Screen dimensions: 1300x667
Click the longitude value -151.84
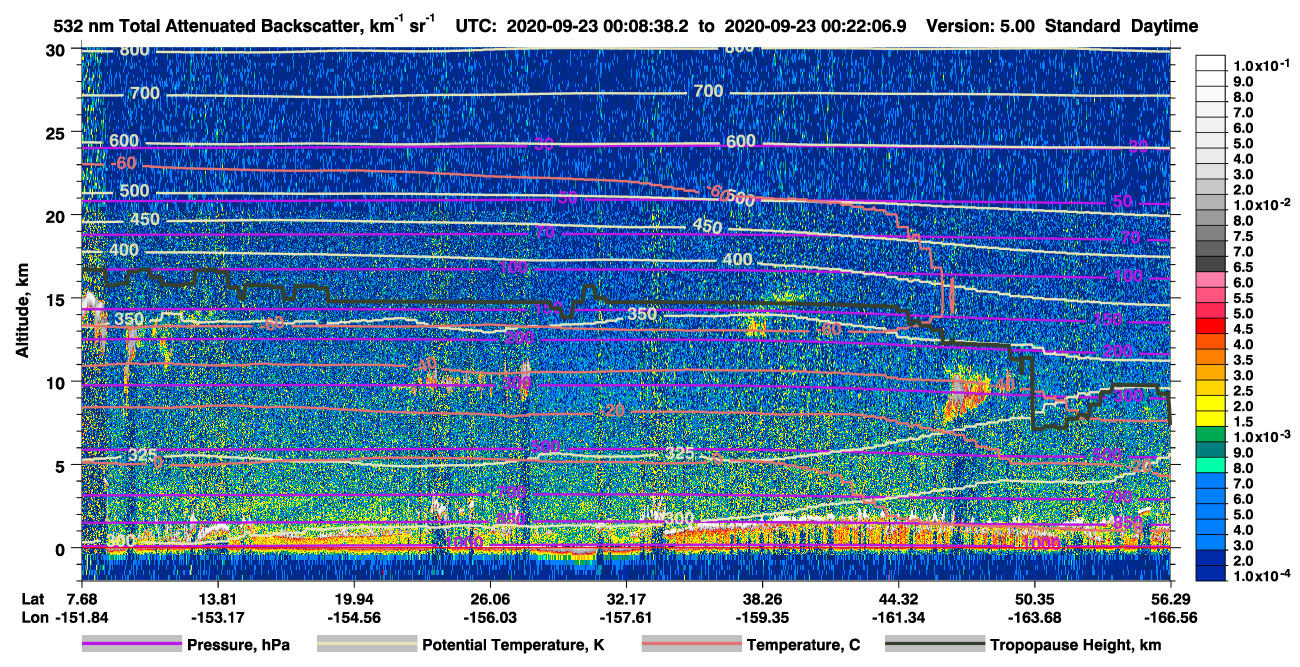pos(81,616)
